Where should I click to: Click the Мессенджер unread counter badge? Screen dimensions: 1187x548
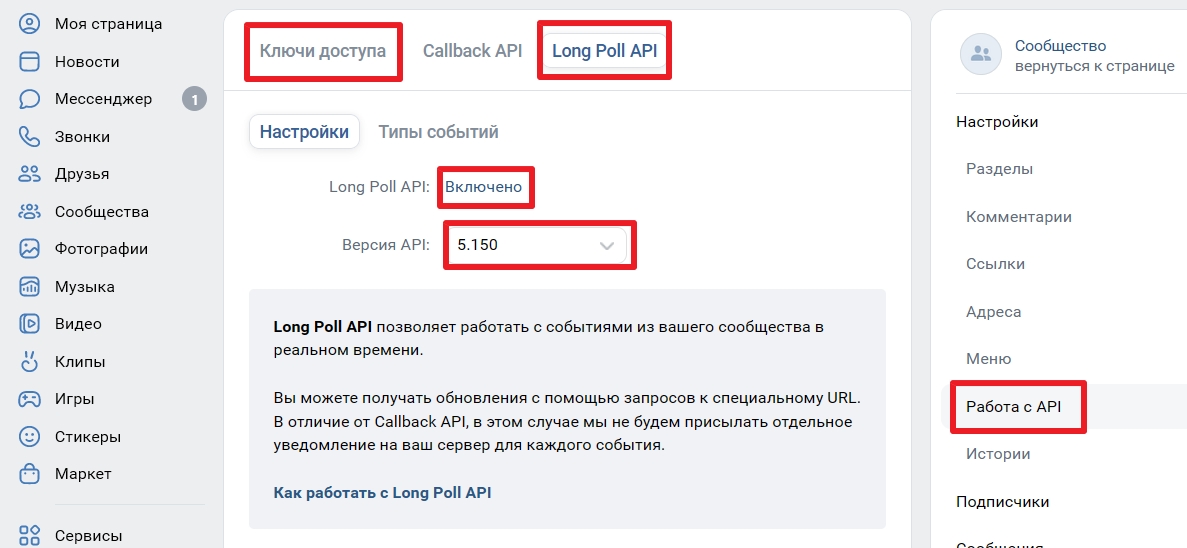coord(195,99)
